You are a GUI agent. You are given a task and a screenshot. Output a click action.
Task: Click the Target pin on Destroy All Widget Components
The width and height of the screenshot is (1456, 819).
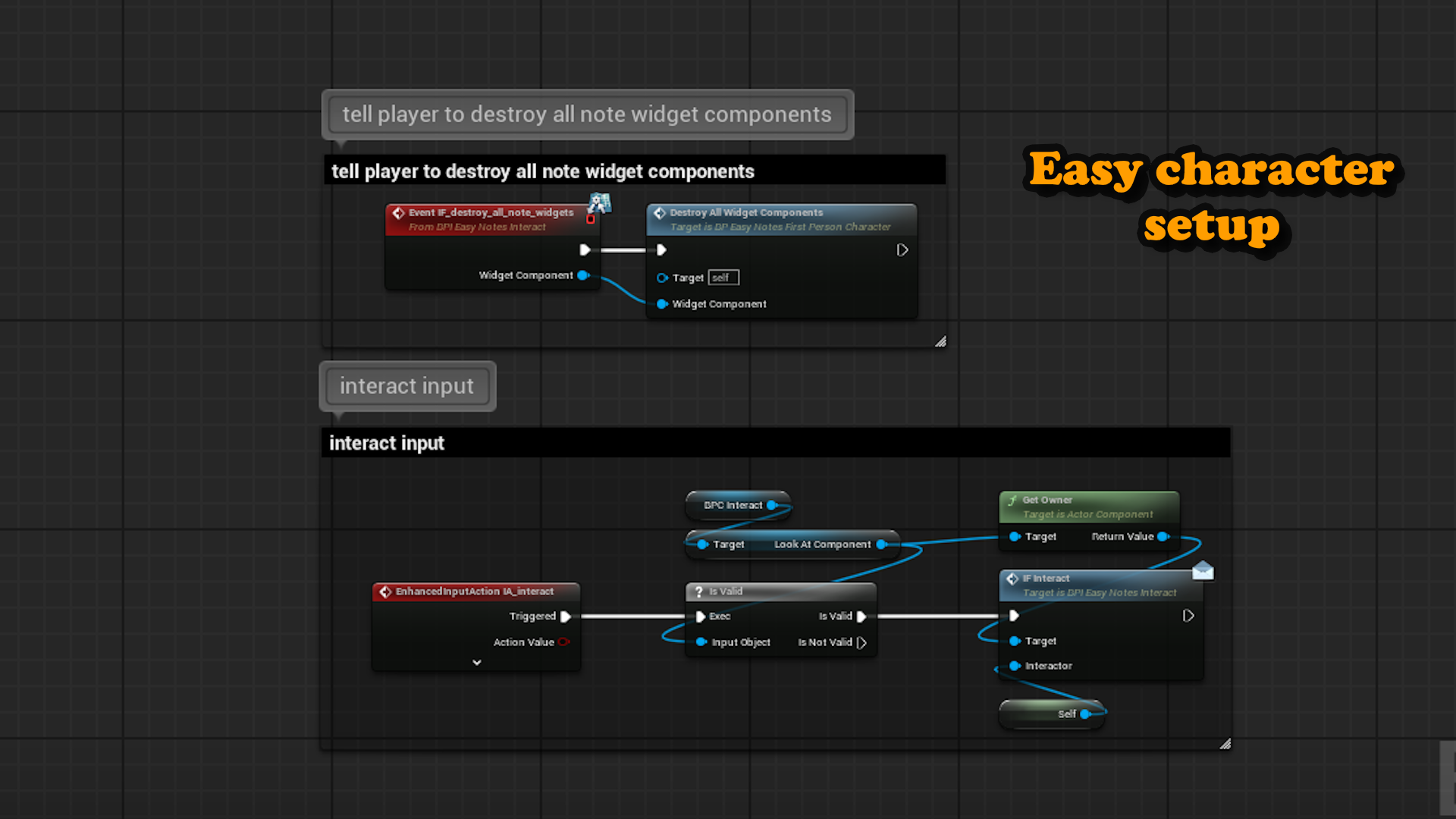[x=662, y=278]
